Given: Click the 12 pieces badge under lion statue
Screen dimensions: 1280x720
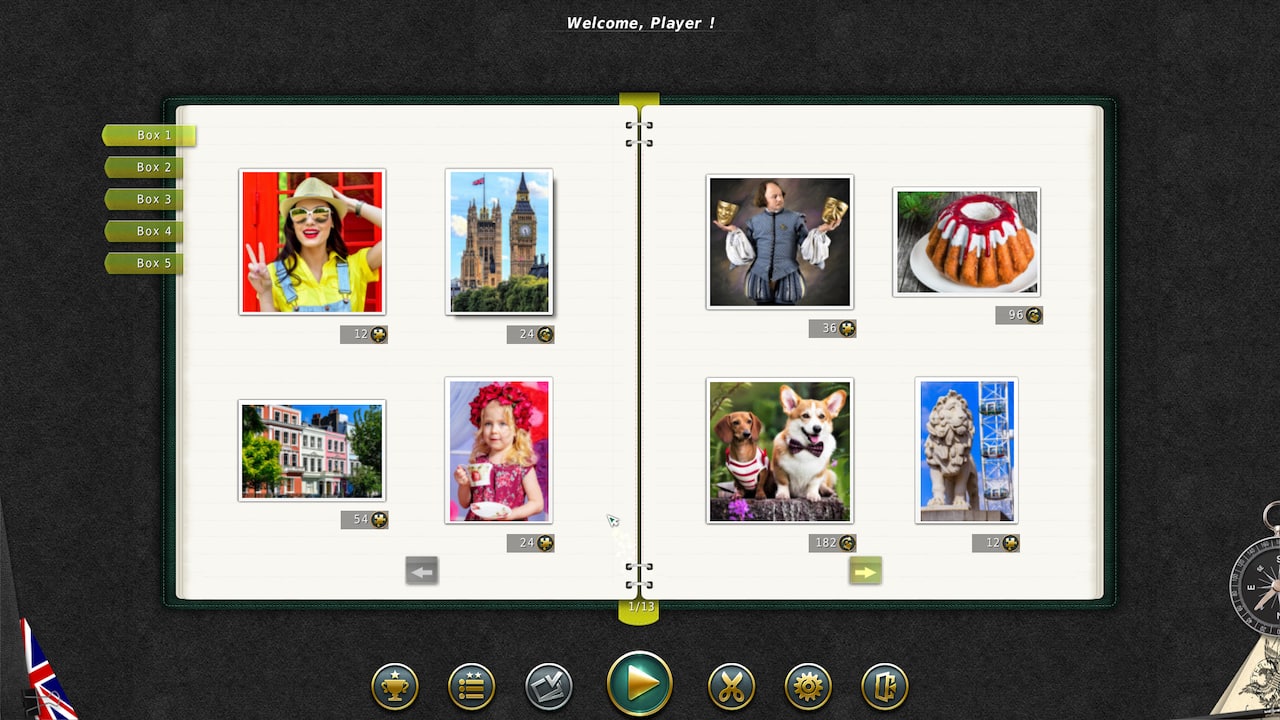Looking at the screenshot, I should click(x=996, y=543).
